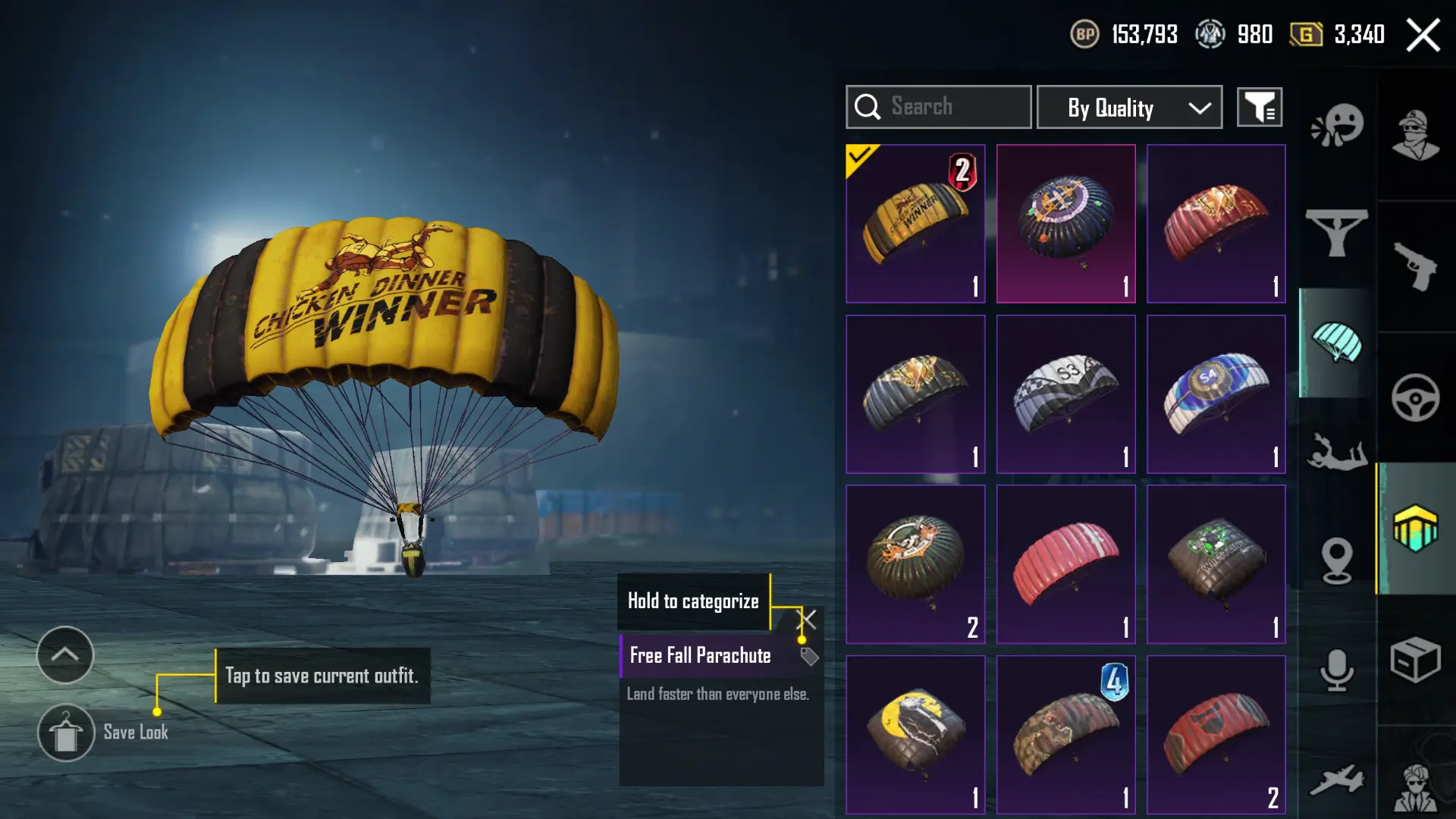The image size is (1456, 819).
Task: Switch to the skydiving pose tab
Action: (x=1337, y=452)
